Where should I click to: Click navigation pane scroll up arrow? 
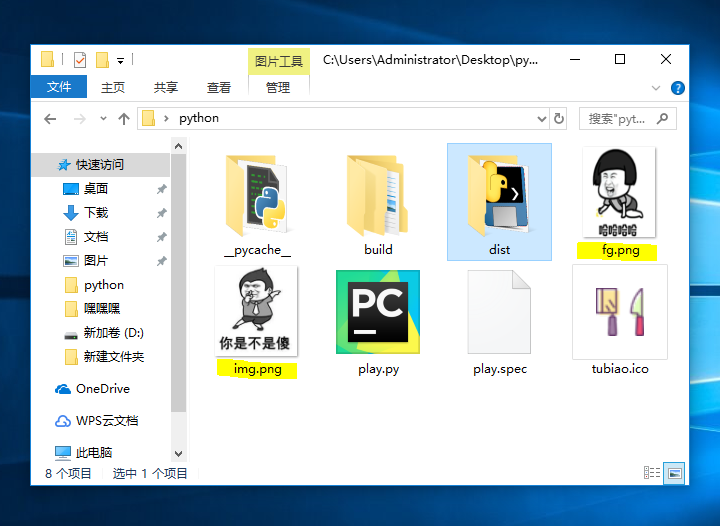(179, 146)
